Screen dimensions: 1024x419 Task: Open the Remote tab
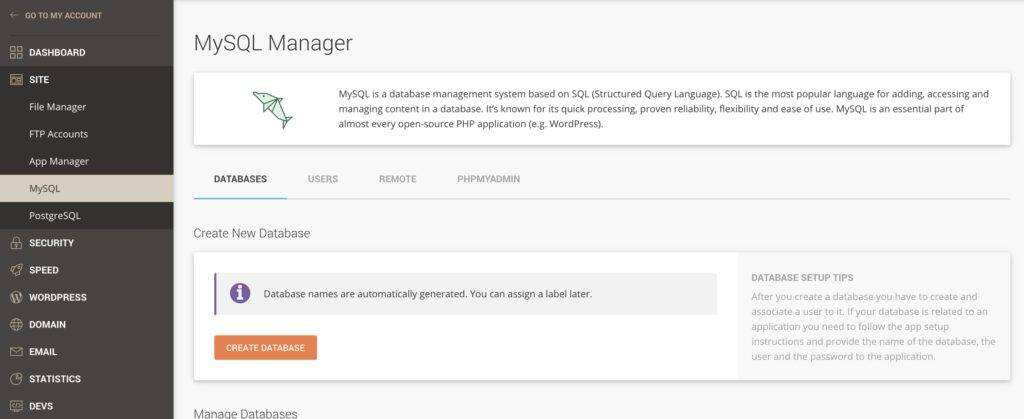[397, 179]
